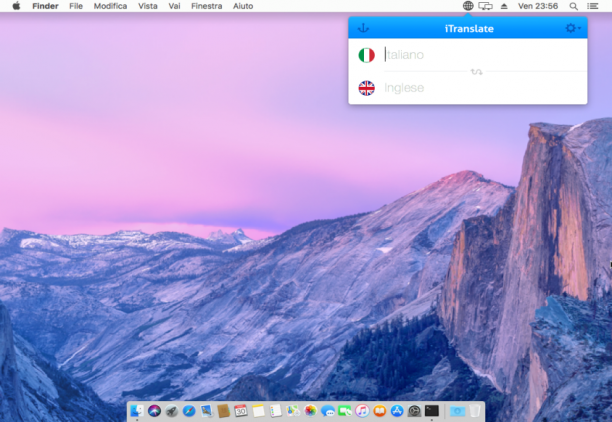612x422 pixels.
Task: Open iBooks from the Dock
Action: [379, 411]
